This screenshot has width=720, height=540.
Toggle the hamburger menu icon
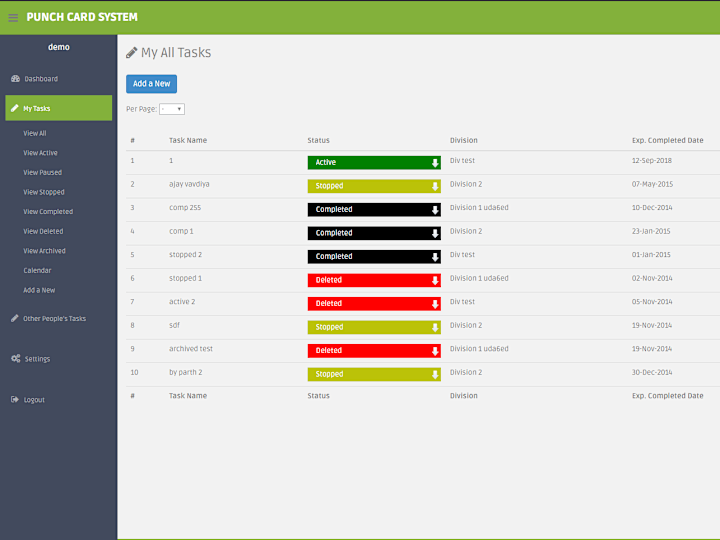(13, 17)
